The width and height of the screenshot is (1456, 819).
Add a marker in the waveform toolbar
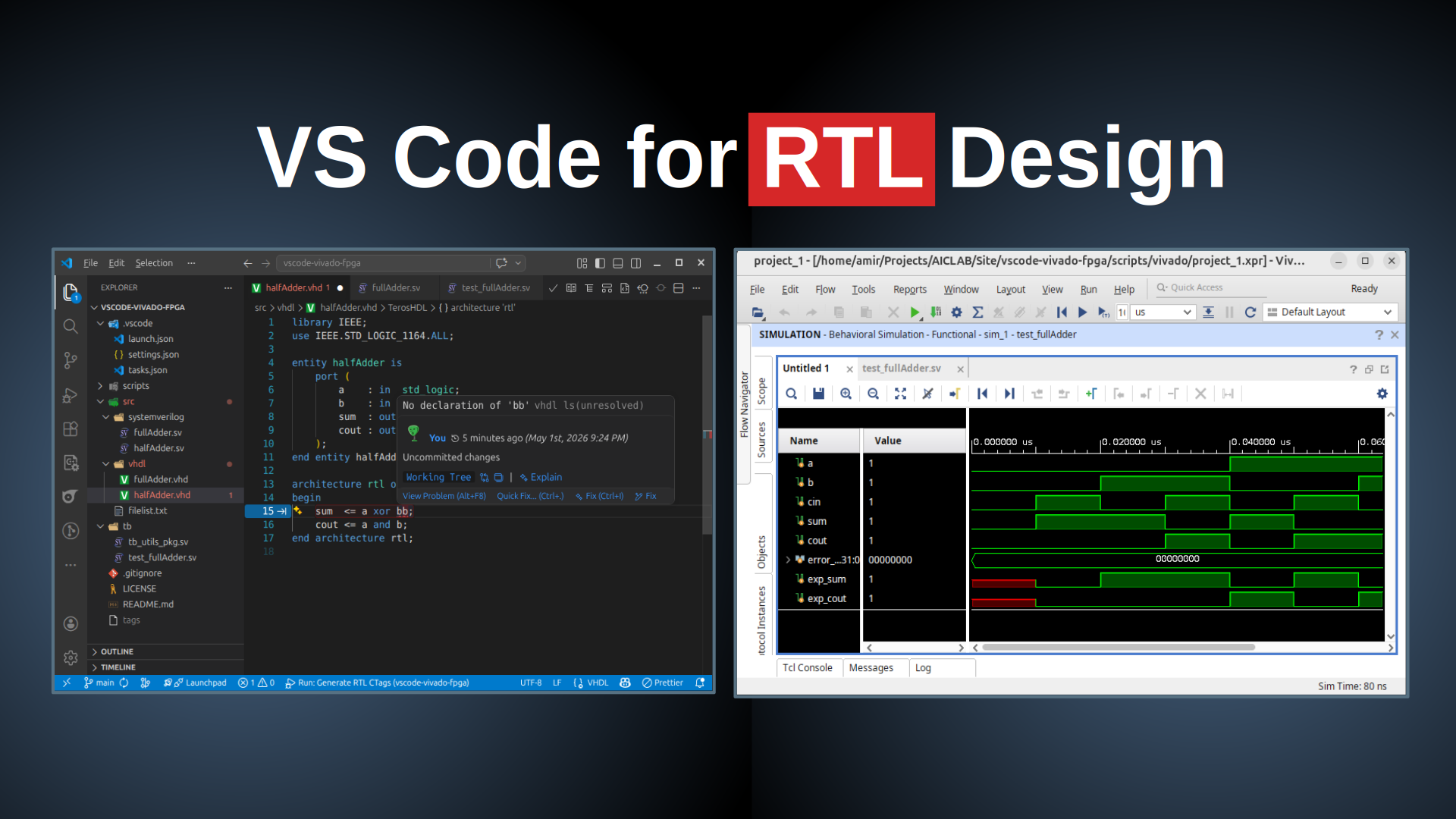(1091, 394)
